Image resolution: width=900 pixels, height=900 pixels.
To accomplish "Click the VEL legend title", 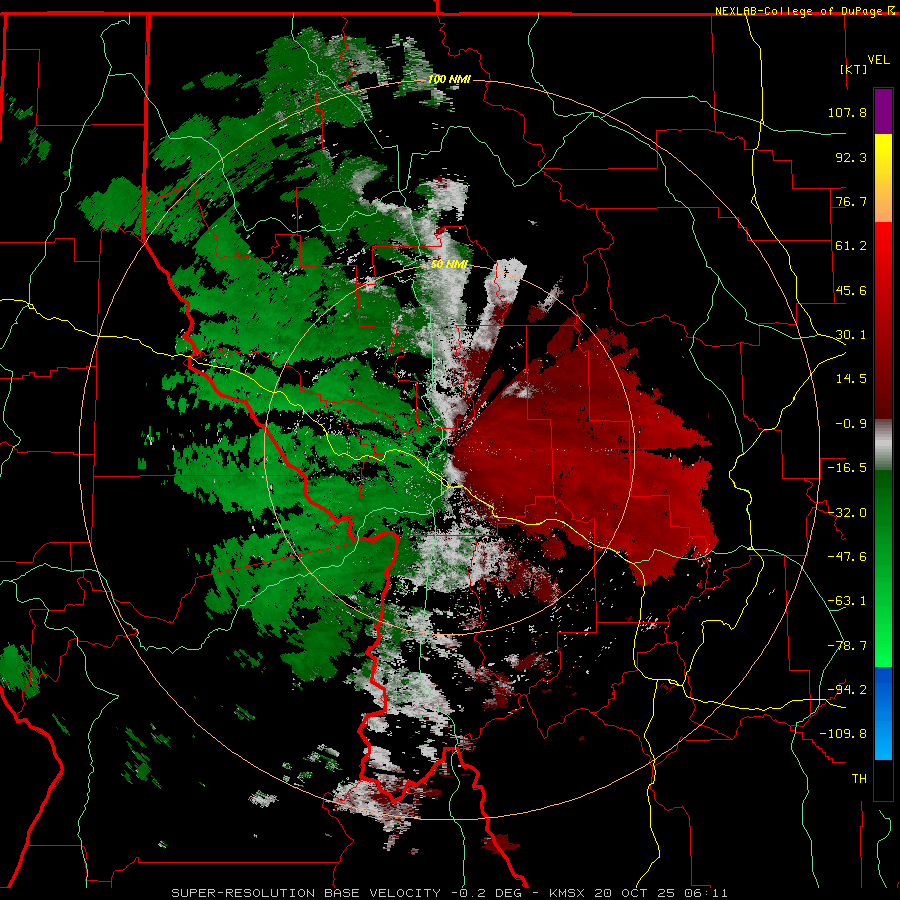I will pyautogui.click(x=878, y=59).
